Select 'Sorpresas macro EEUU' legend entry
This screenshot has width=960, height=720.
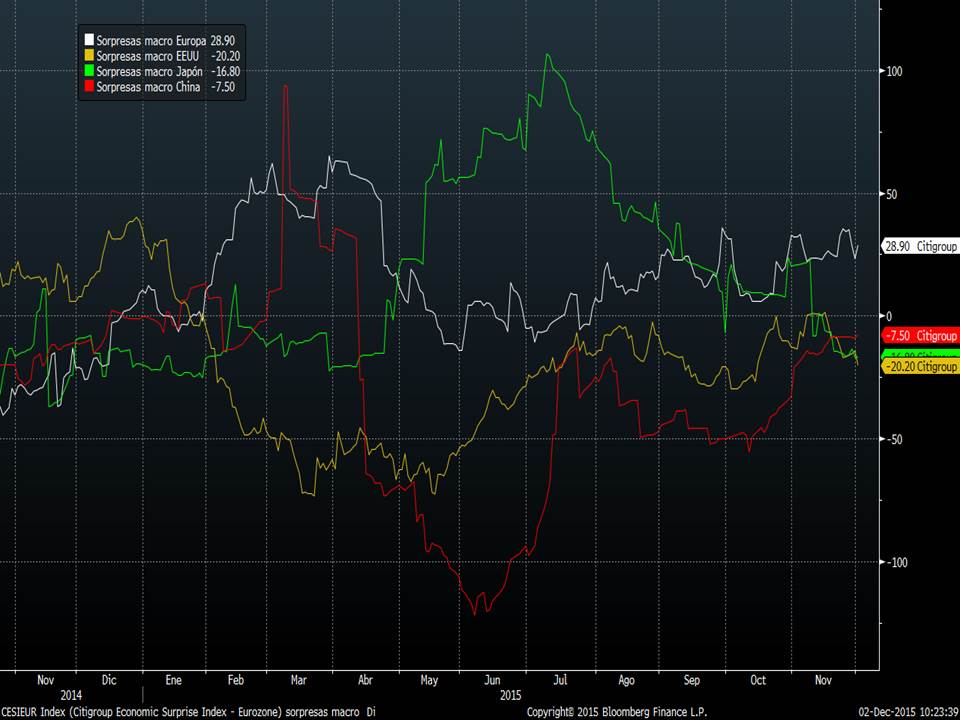coord(148,56)
